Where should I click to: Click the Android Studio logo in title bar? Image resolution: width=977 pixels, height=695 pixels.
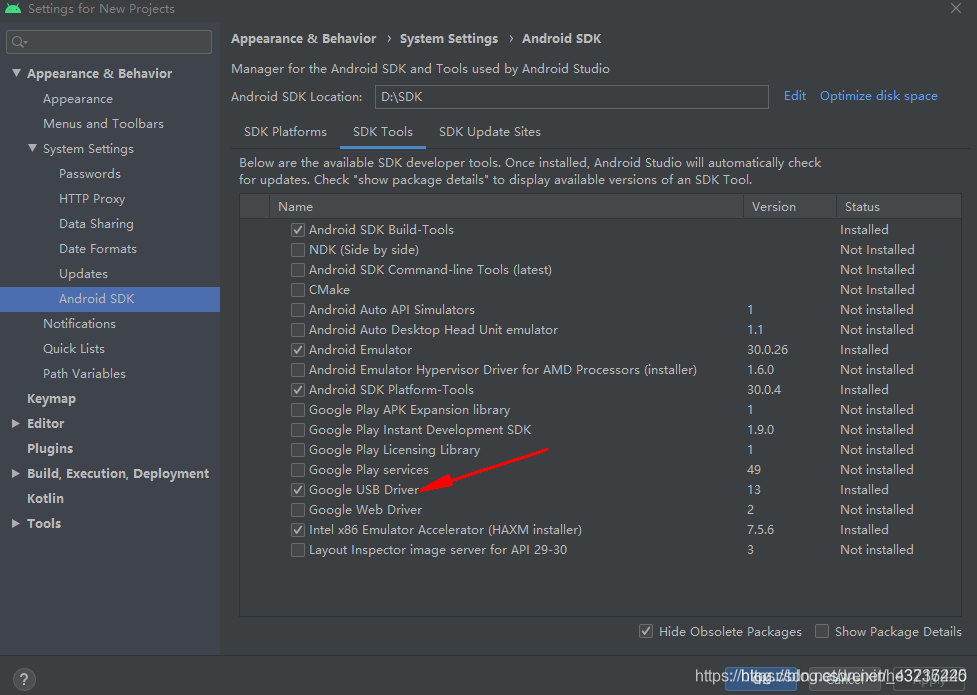[x=13, y=9]
